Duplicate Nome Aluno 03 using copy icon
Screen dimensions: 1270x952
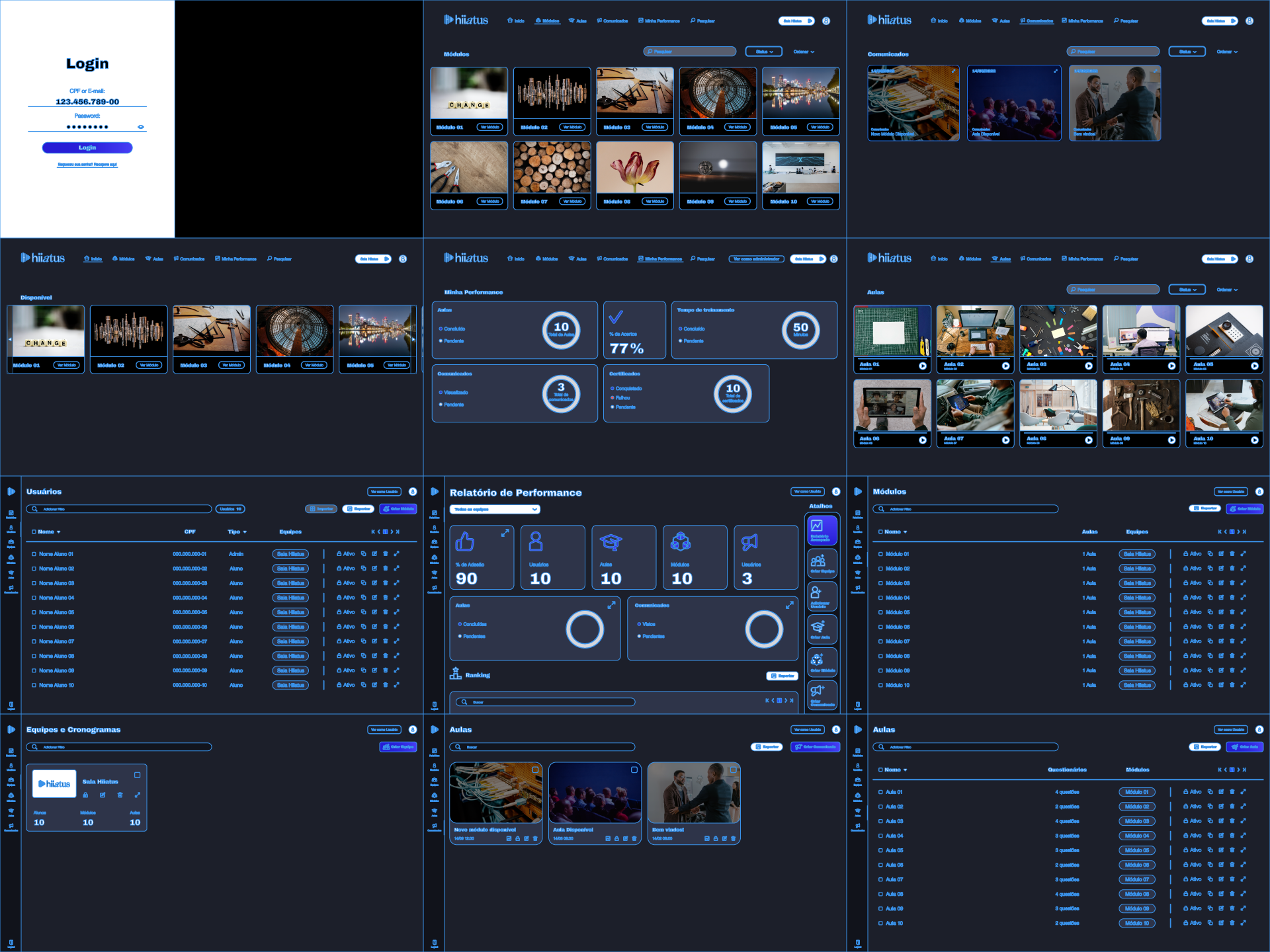pyautogui.click(x=363, y=583)
